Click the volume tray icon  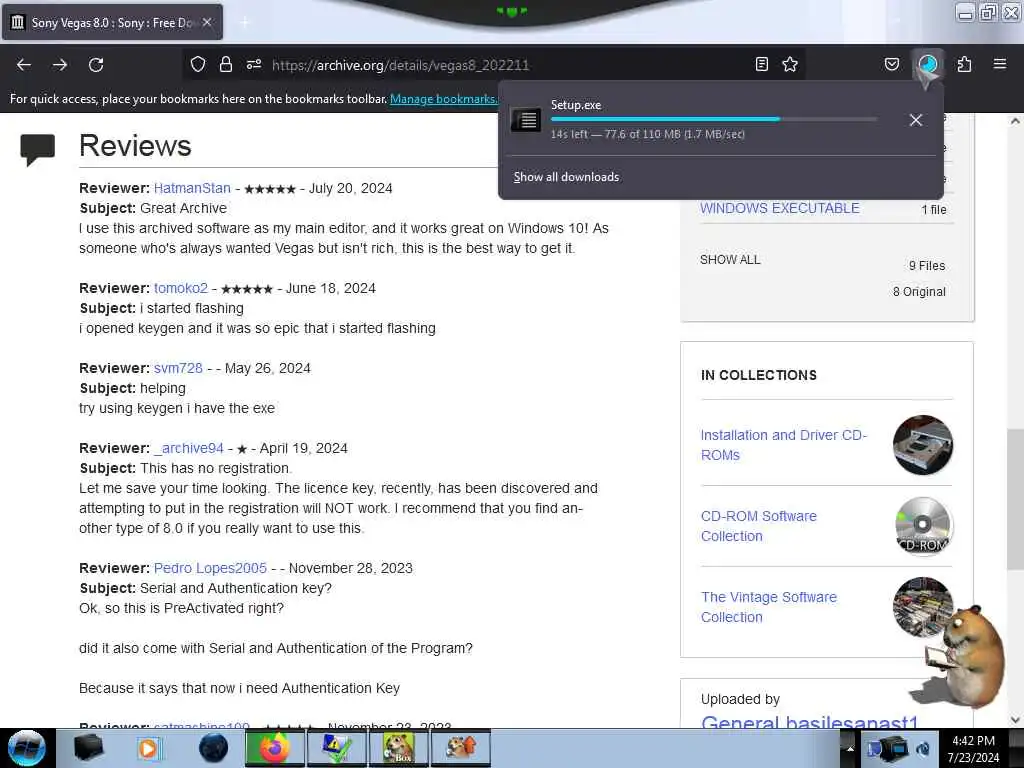(923, 749)
